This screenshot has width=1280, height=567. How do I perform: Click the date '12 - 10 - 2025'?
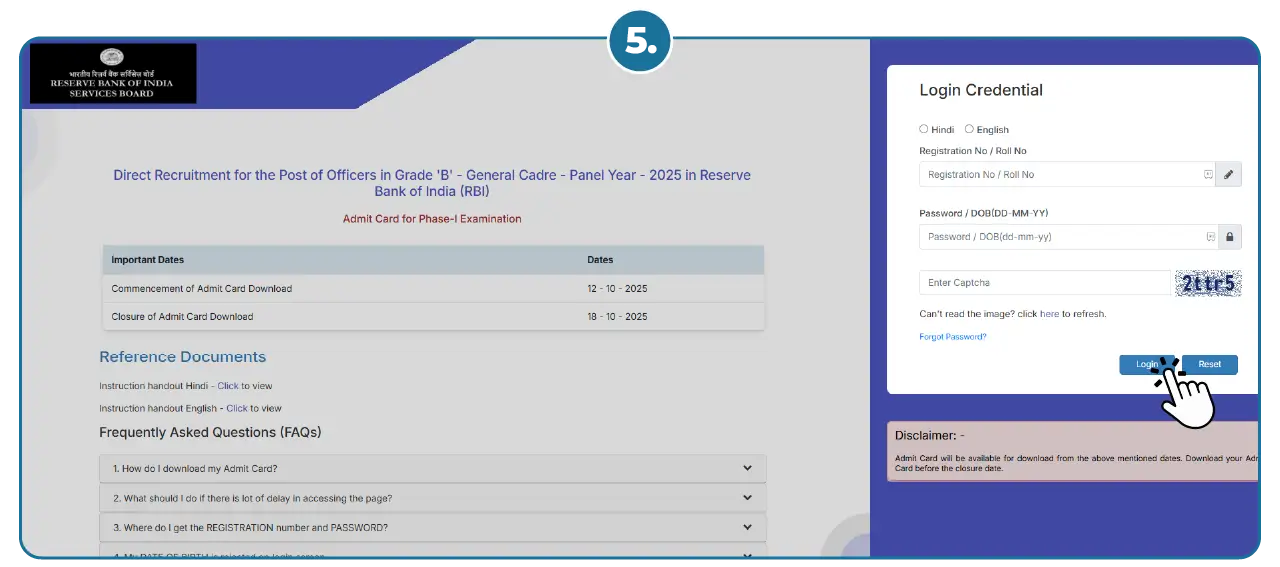617,289
